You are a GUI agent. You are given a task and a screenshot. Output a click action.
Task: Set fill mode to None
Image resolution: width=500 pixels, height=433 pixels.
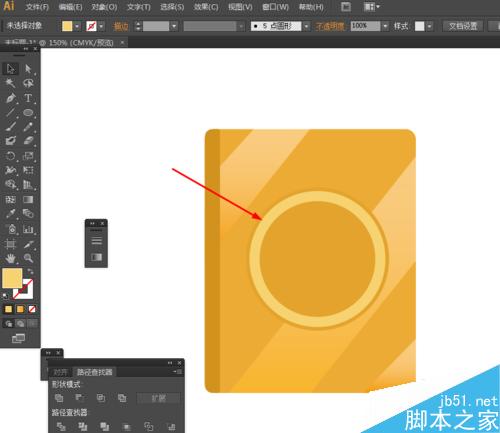32,309
